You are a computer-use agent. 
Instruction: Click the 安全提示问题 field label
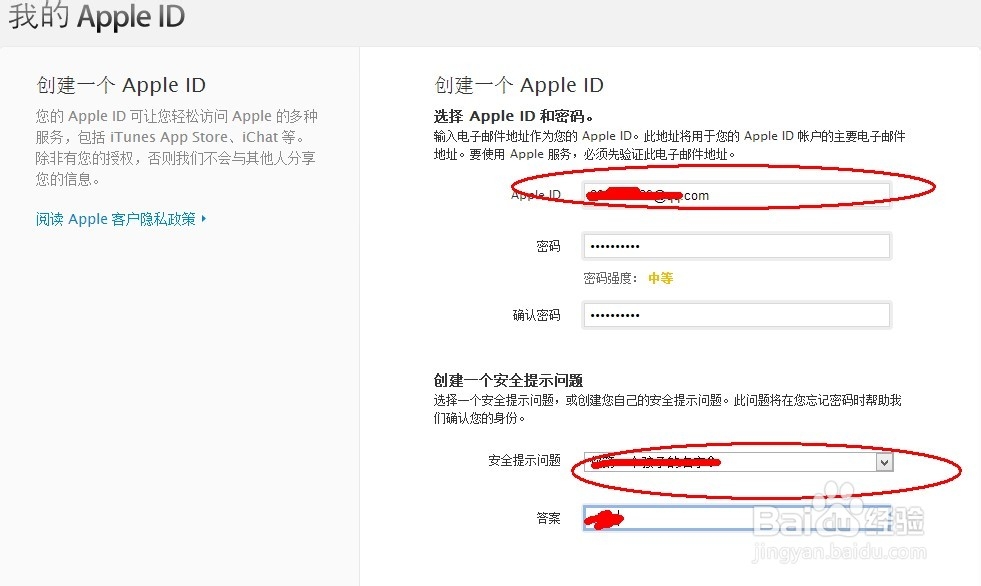click(524, 460)
